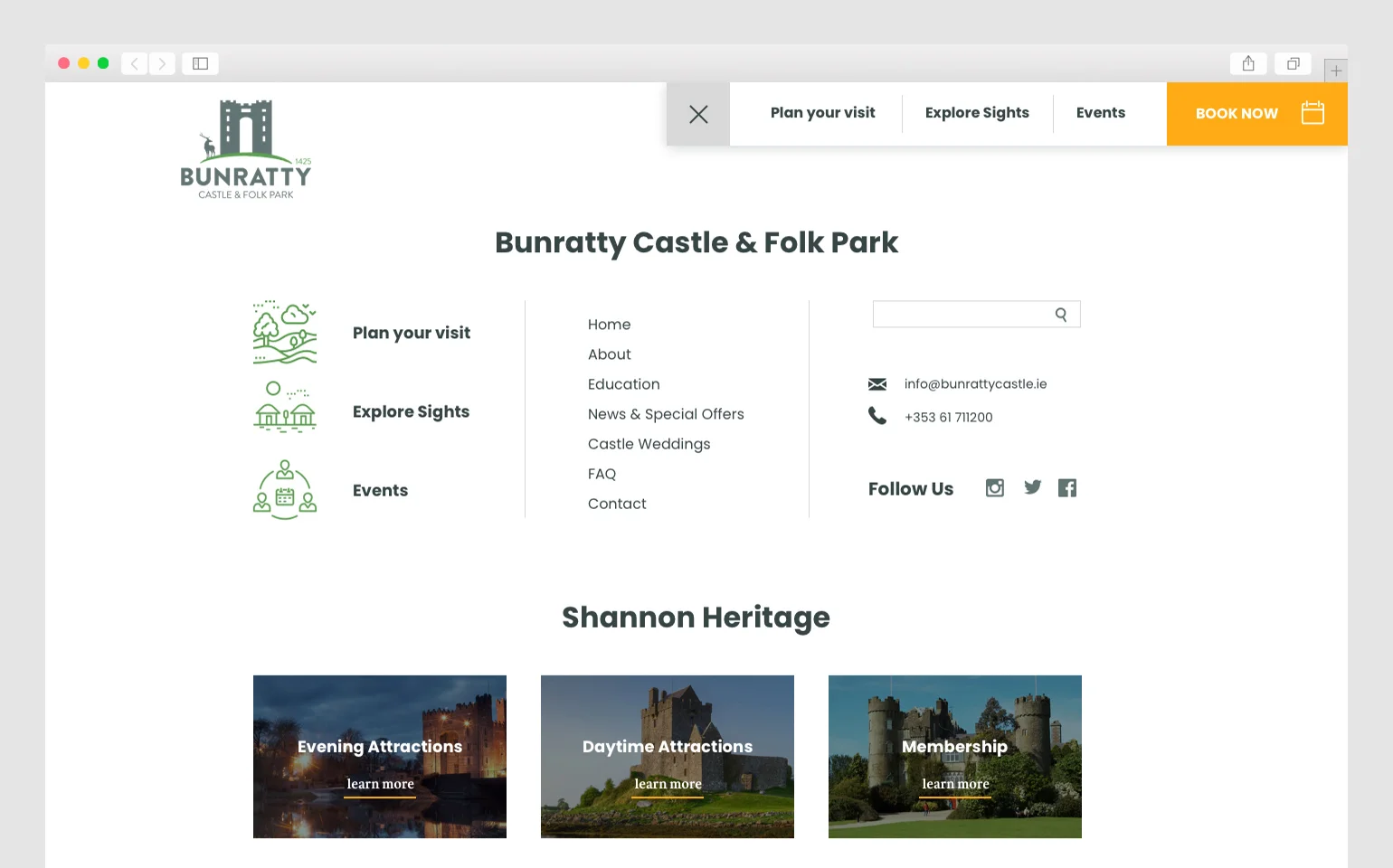Click the people calendar icon for Events
Image resolution: width=1393 pixels, height=868 pixels.
[285, 490]
